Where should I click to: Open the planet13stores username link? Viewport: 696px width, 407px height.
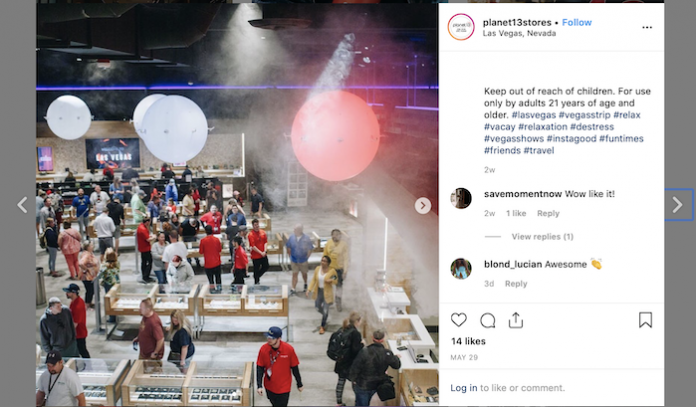517,22
